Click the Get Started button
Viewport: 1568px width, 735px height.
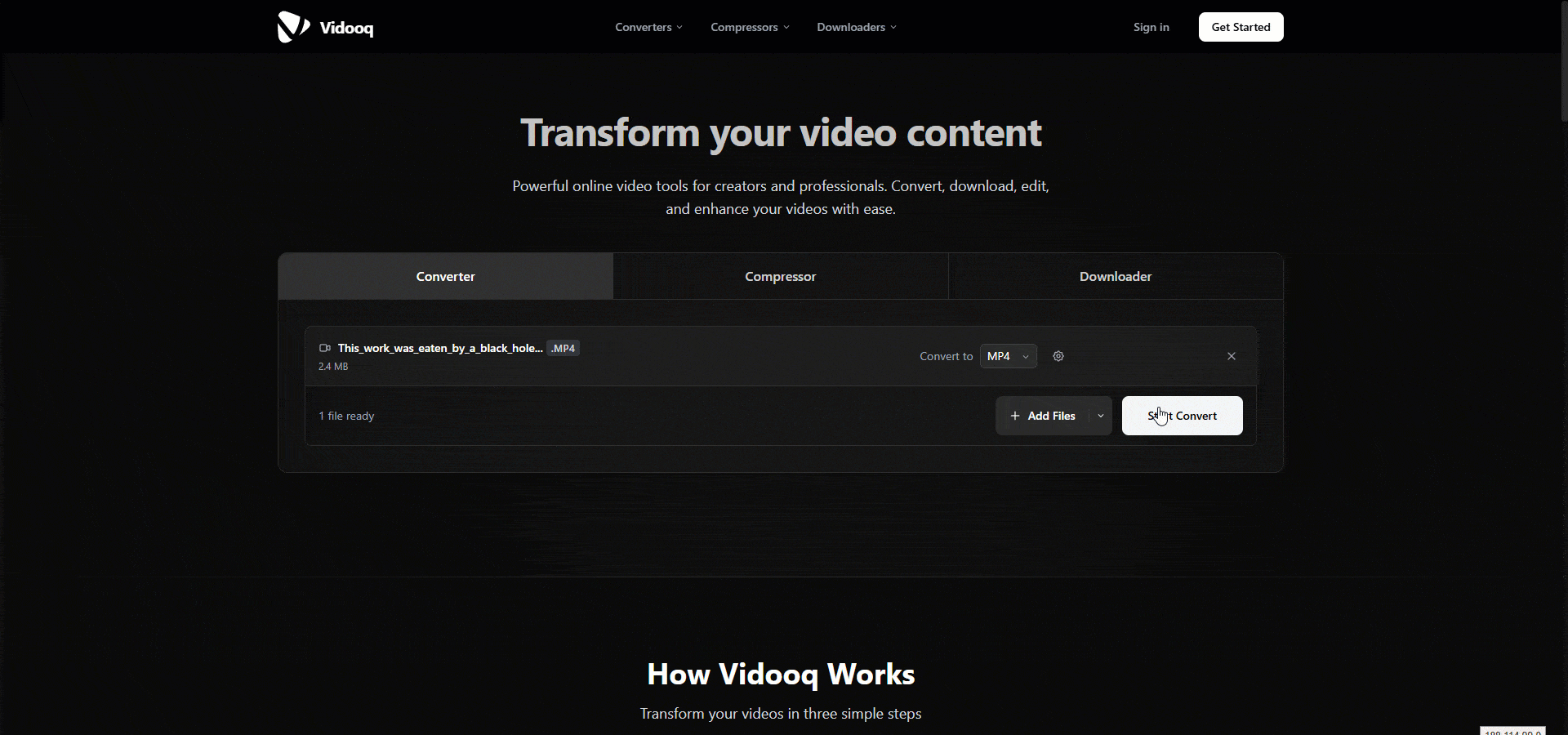[1241, 27]
